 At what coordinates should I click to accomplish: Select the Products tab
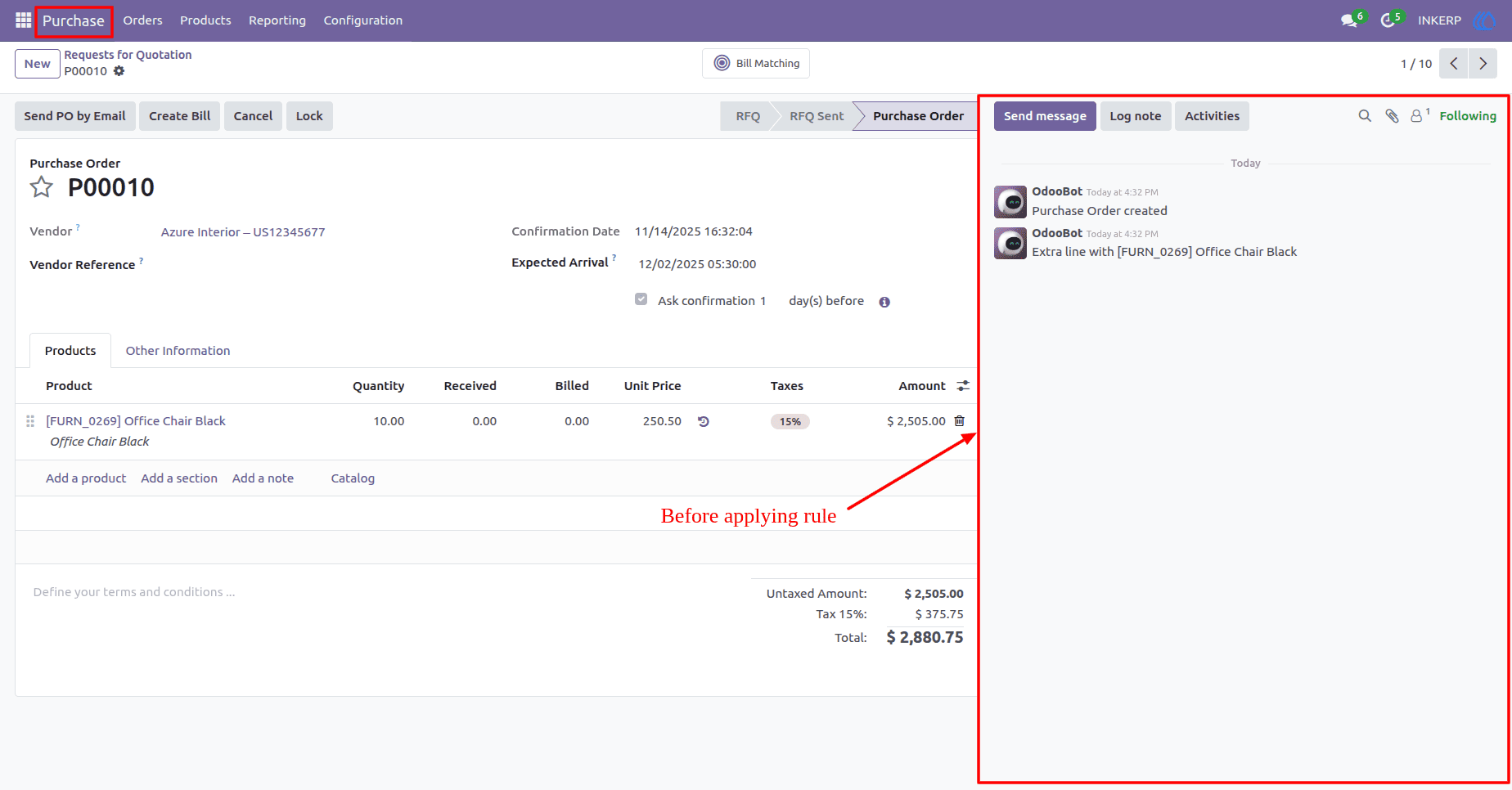pos(70,351)
